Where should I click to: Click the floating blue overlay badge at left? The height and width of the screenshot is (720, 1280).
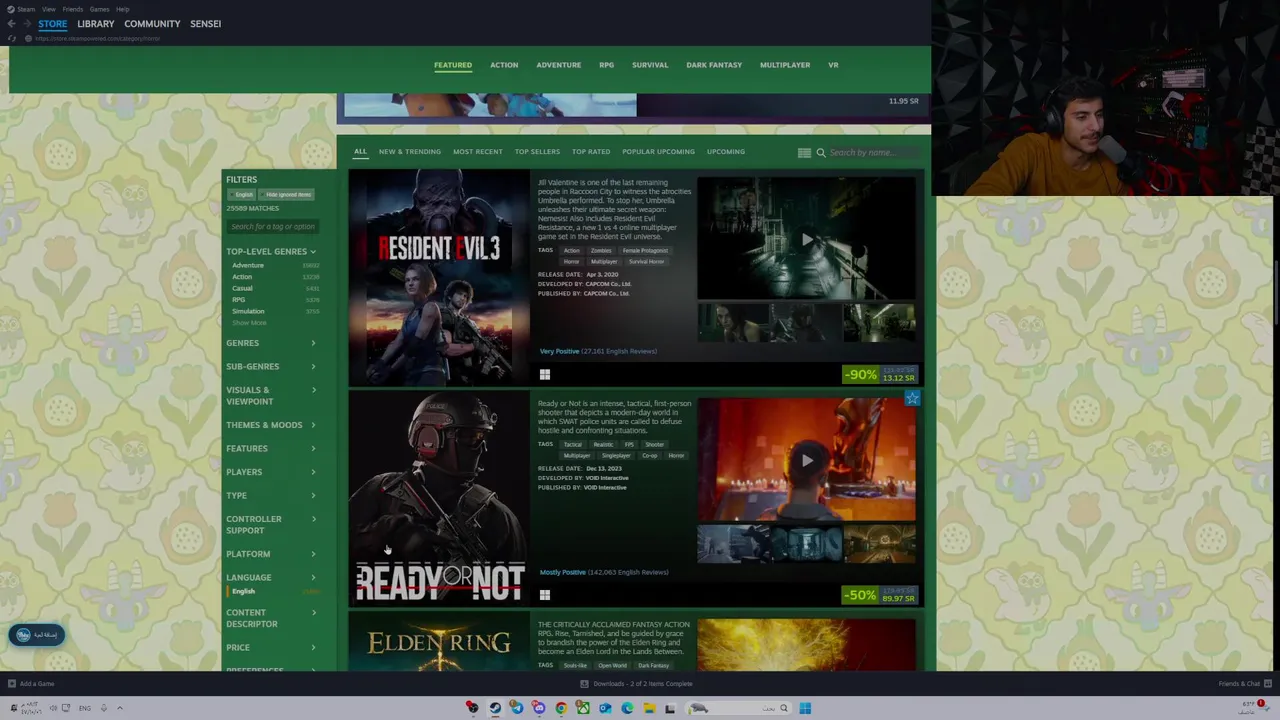pos(37,635)
